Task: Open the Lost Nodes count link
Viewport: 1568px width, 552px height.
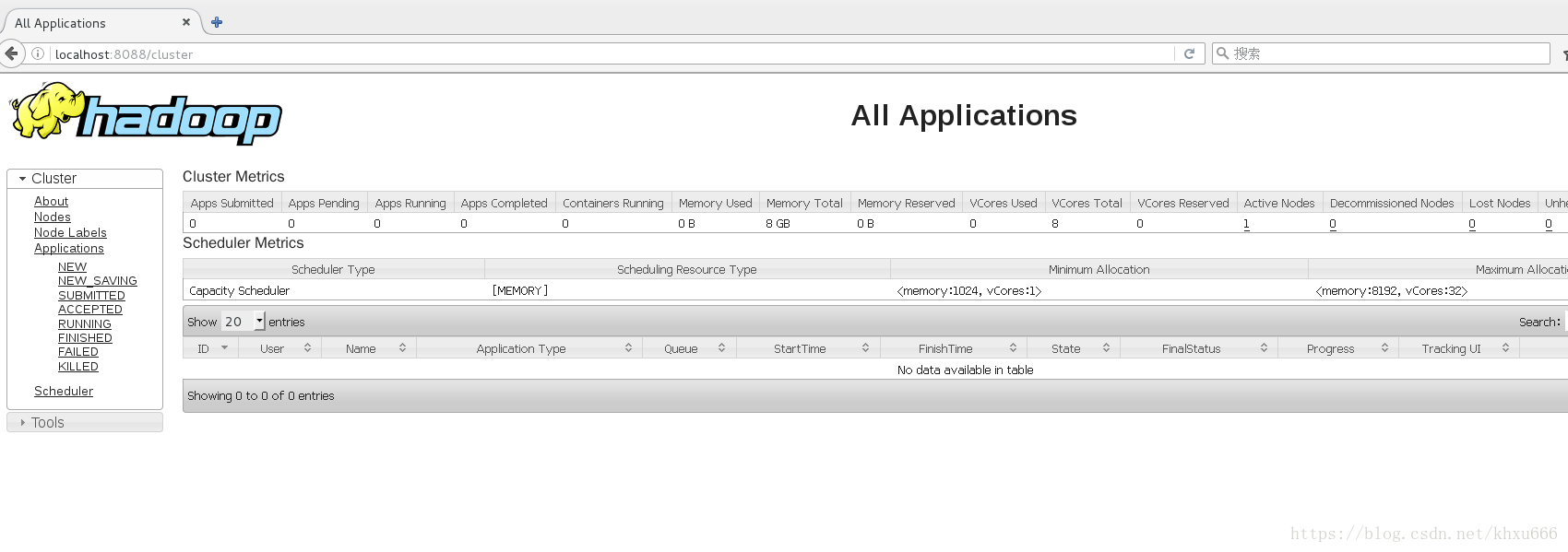Action: [x=1472, y=224]
